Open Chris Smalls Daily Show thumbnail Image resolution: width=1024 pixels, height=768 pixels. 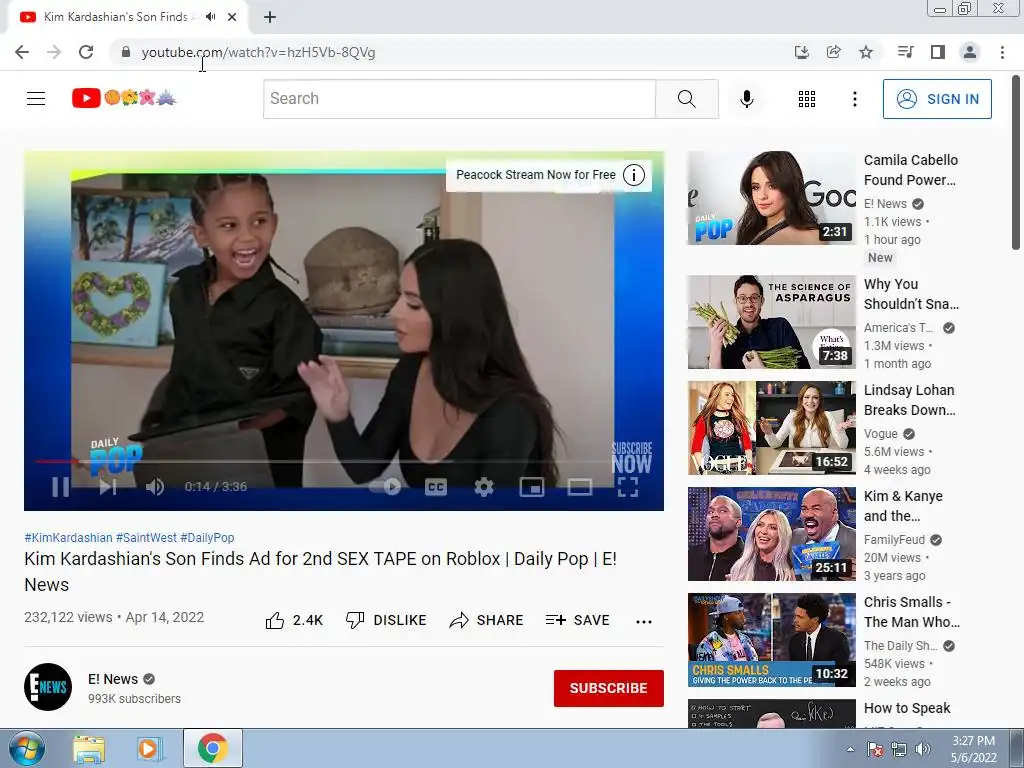click(x=771, y=640)
